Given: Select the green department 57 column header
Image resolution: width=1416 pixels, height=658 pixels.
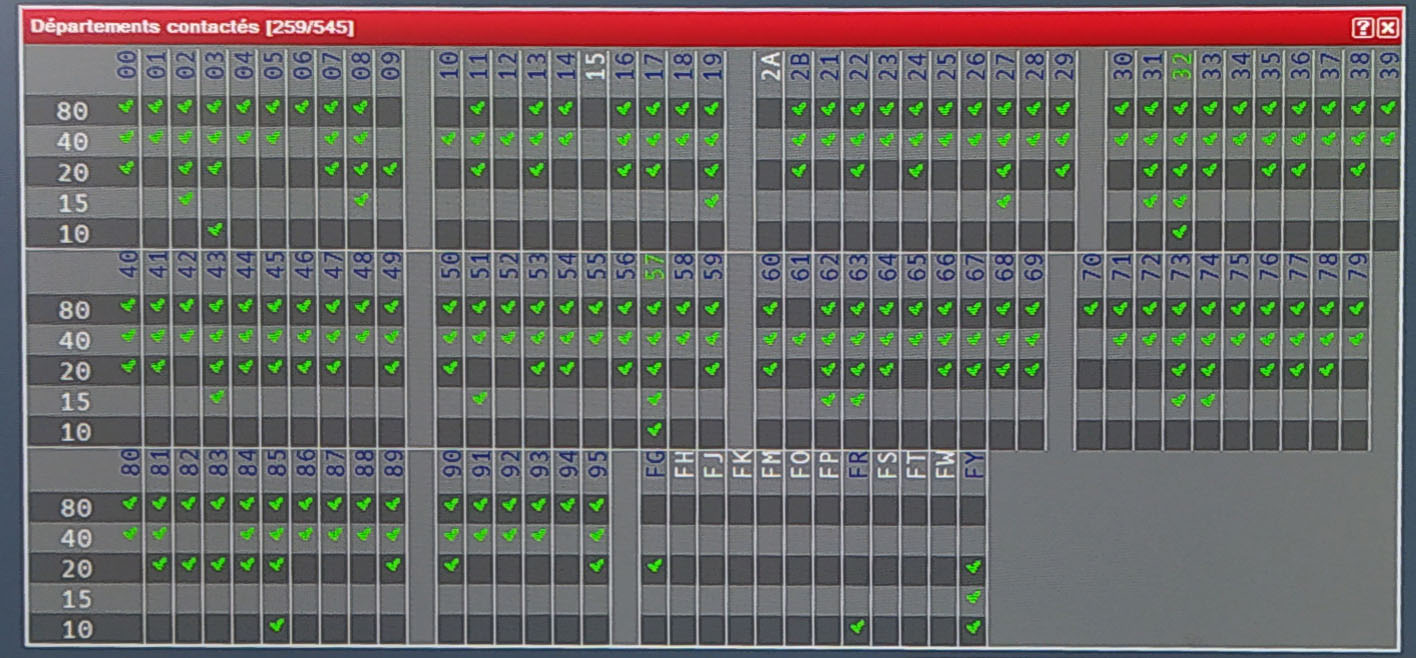Looking at the screenshot, I should 655,266.
